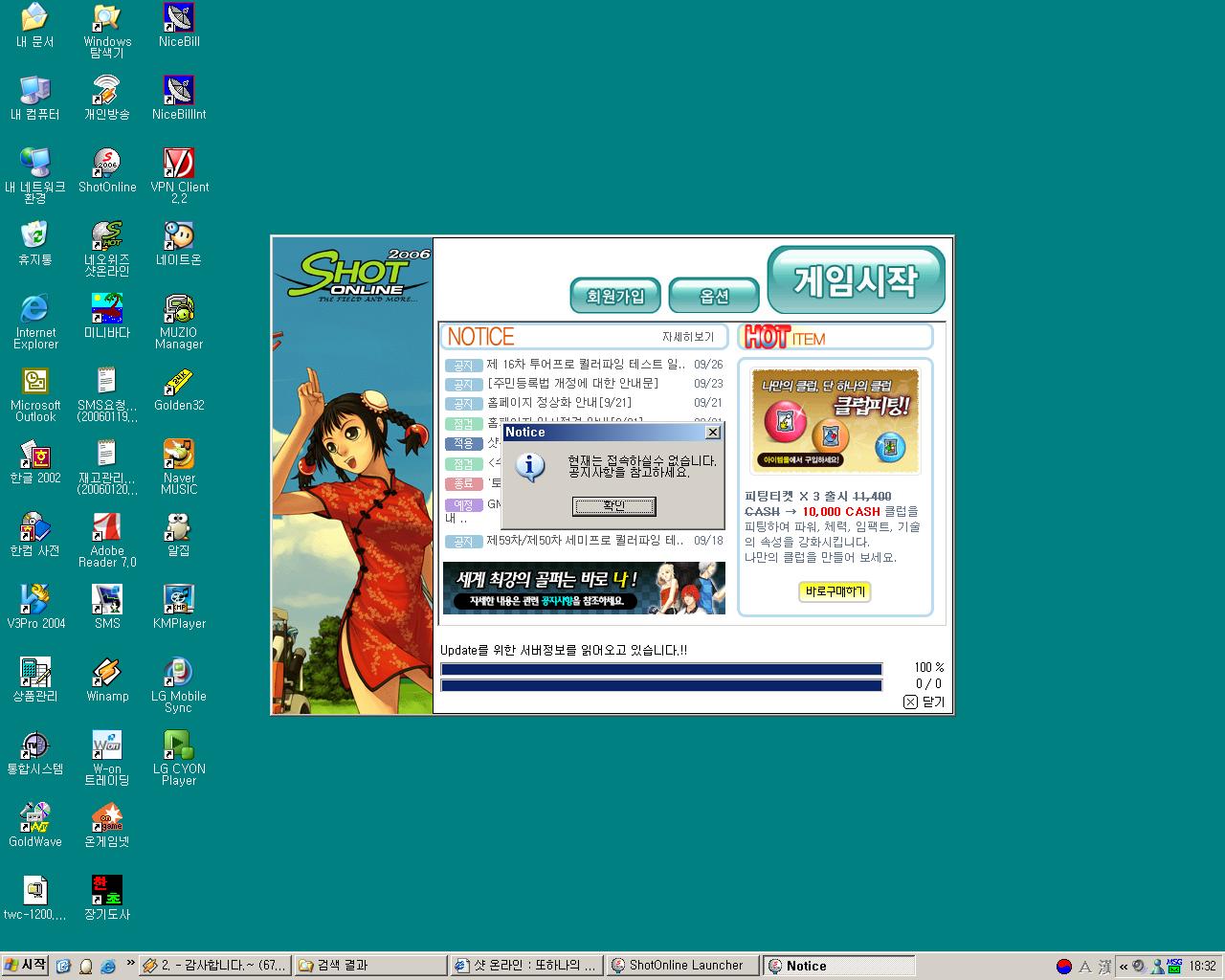
Task: Select the twc-1200 file desktop icon
Action: (35, 899)
